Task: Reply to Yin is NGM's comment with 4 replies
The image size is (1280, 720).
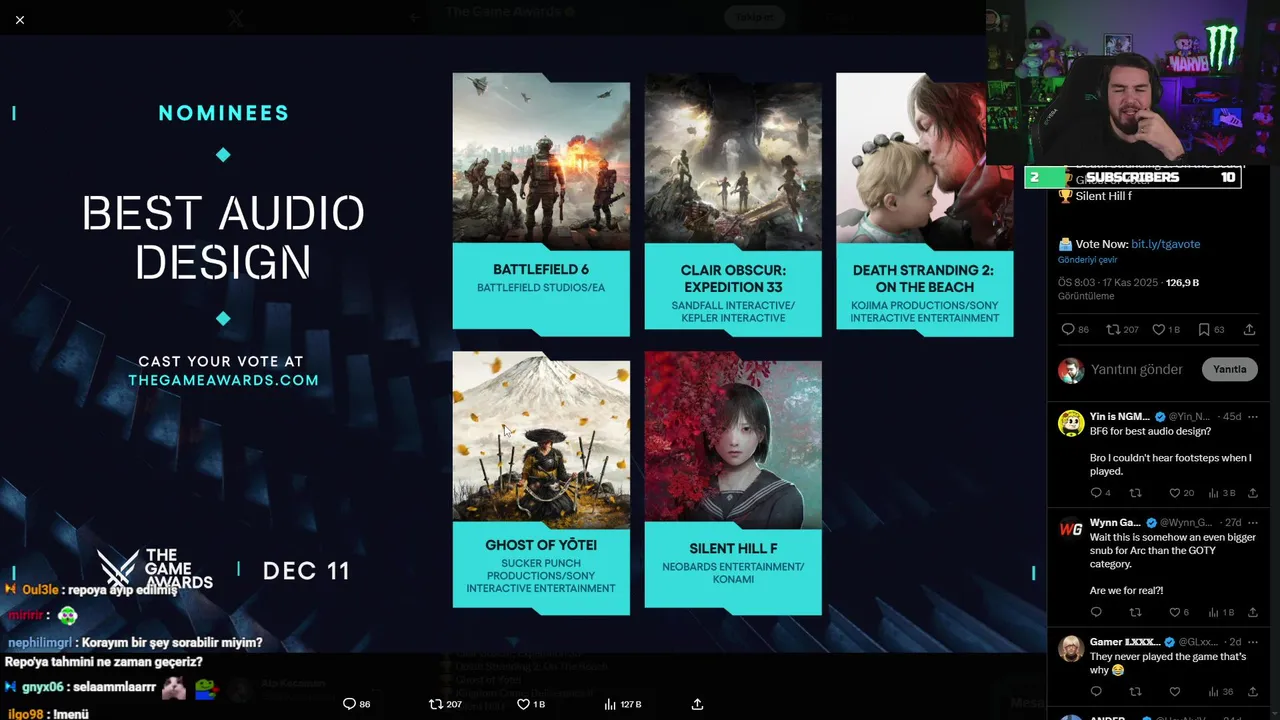Action: click(x=1100, y=492)
